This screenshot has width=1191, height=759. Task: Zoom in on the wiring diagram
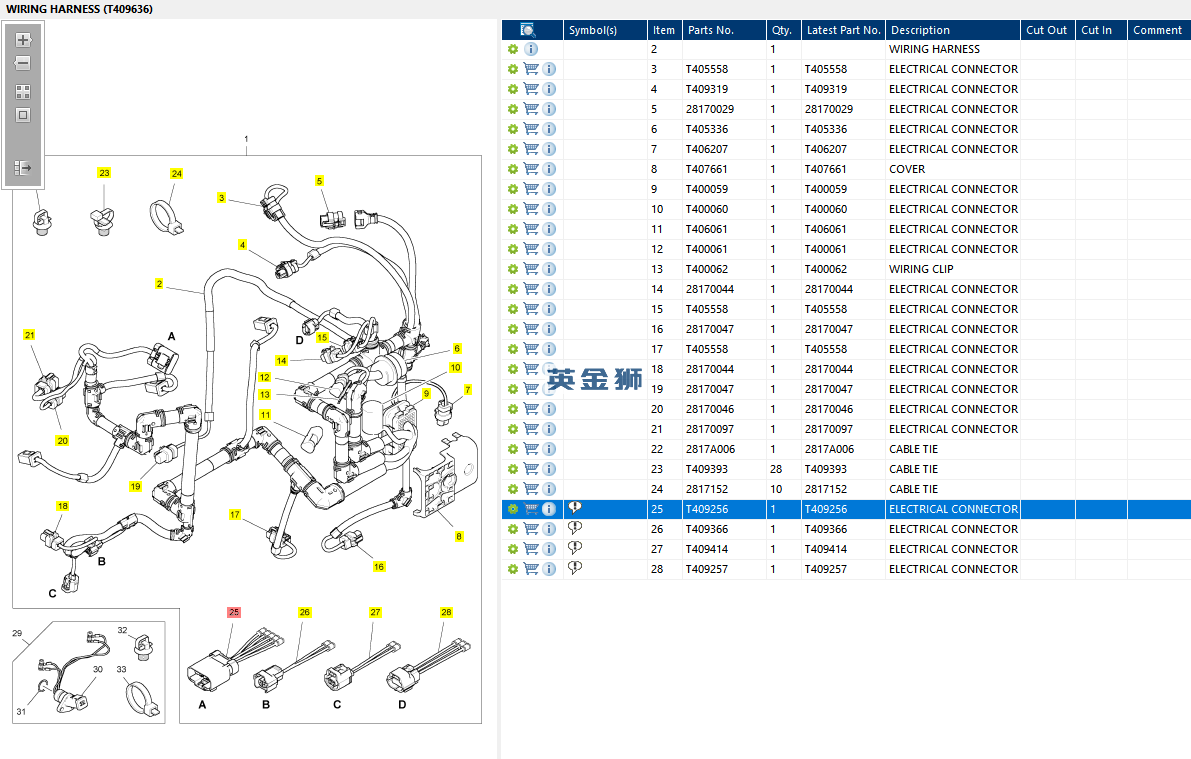[23, 41]
